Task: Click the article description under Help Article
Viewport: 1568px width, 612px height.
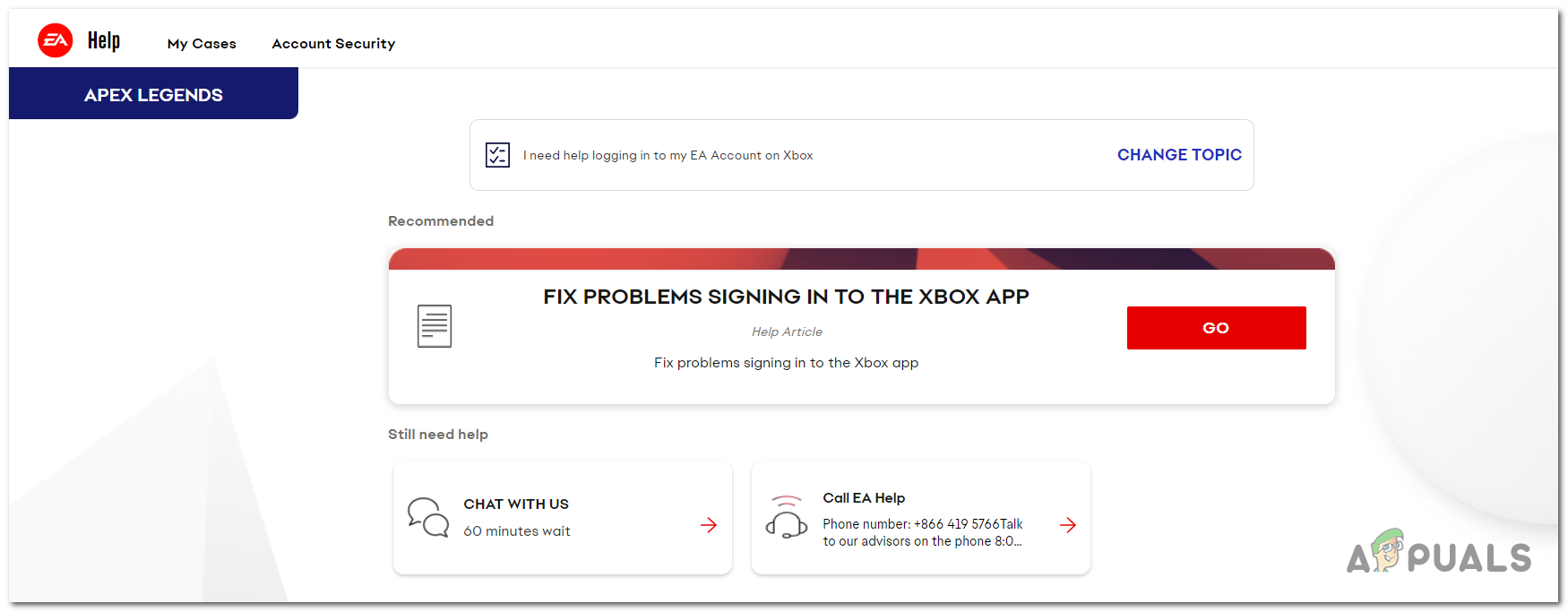Action: tap(786, 363)
